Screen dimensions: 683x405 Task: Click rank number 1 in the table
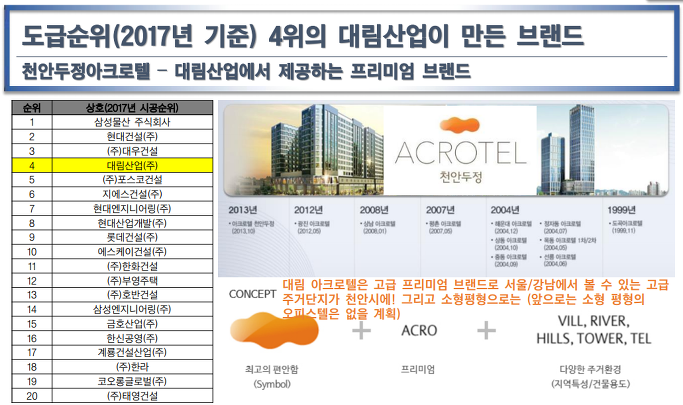pos(32,122)
